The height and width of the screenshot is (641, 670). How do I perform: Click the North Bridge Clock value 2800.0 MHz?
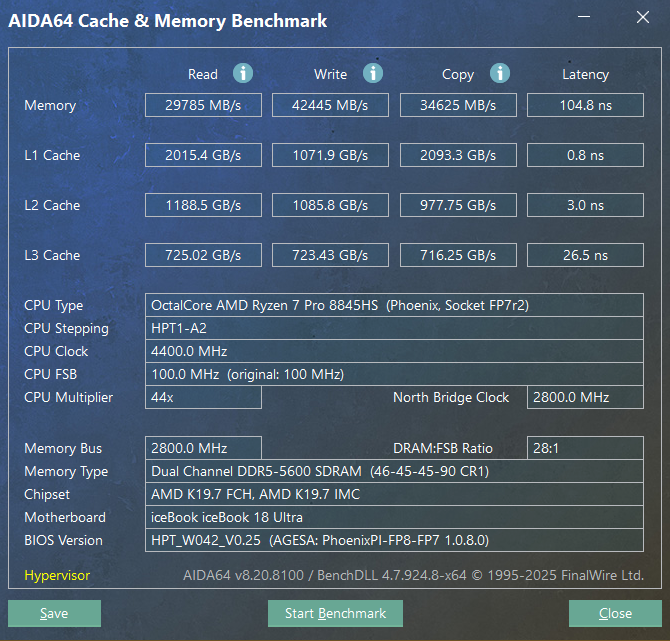click(585, 397)
